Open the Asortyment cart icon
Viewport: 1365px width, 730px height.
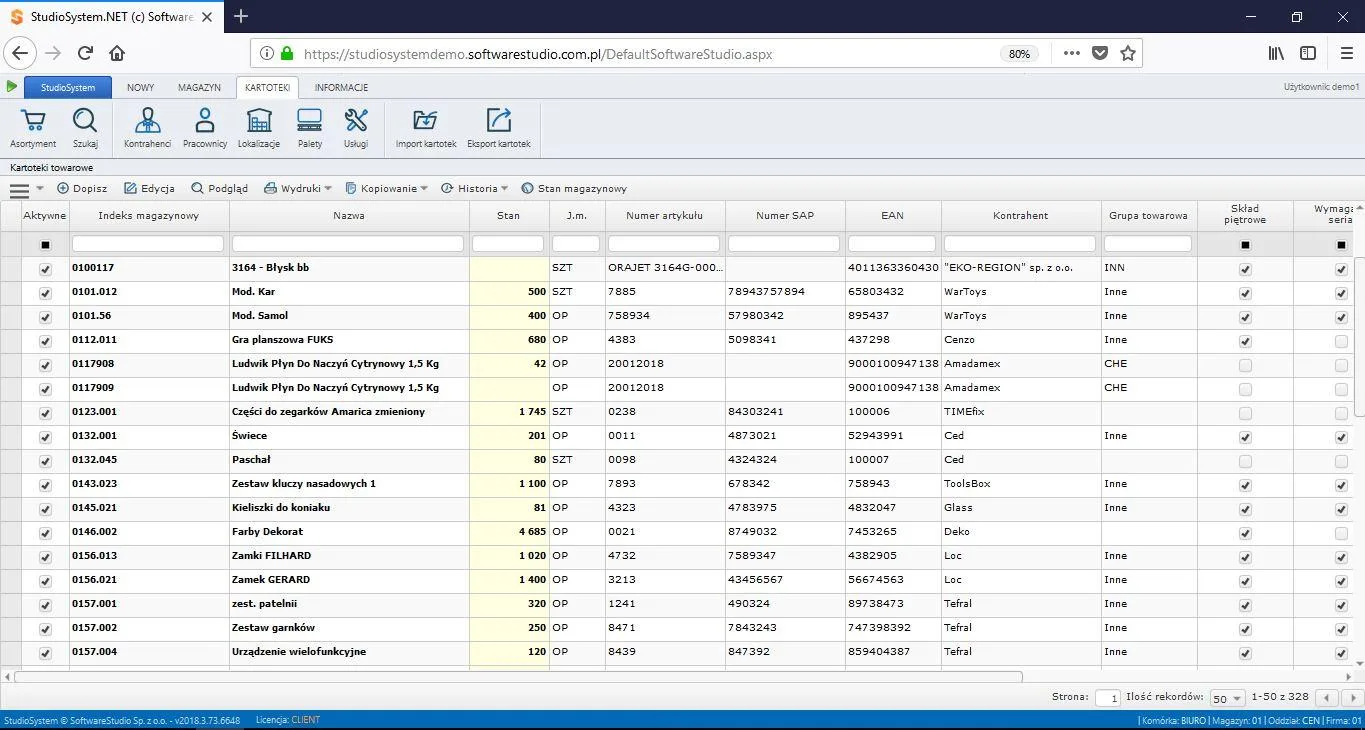coord(33,129)
